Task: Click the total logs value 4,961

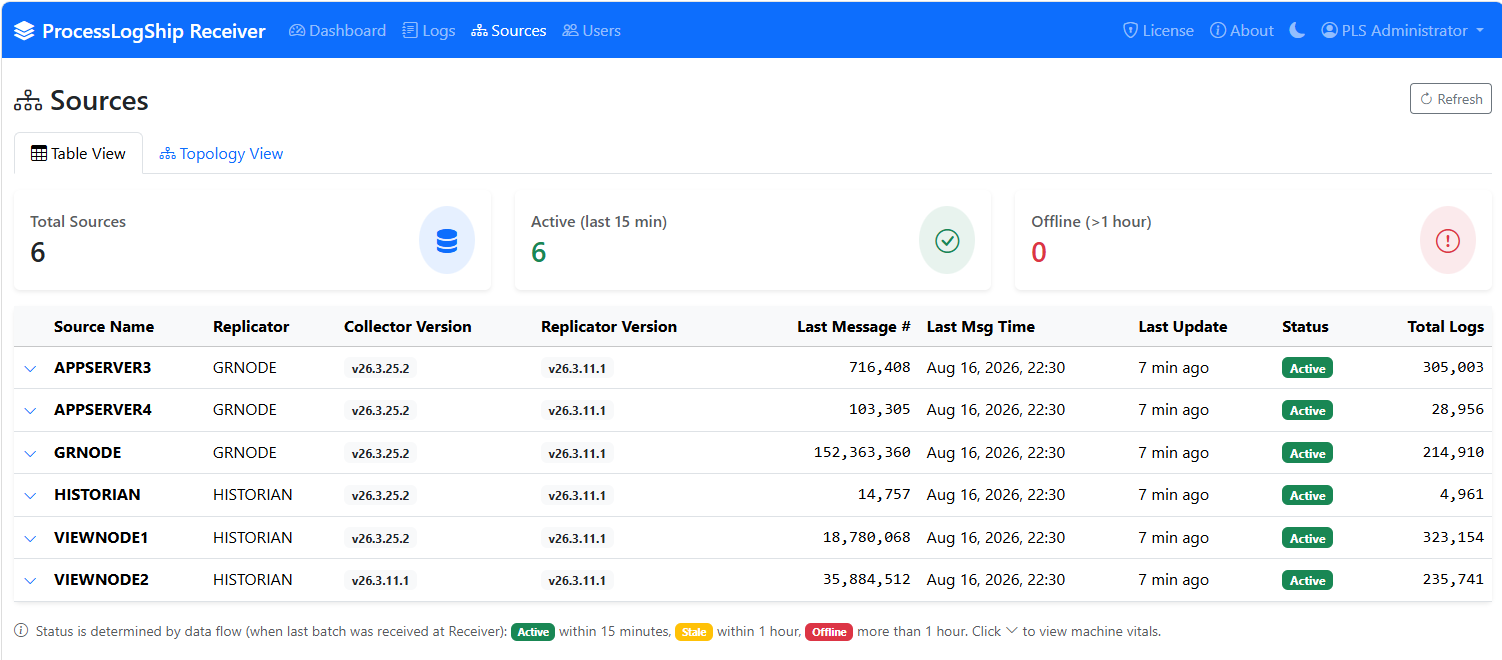Action: click(x=1462, y=495)
